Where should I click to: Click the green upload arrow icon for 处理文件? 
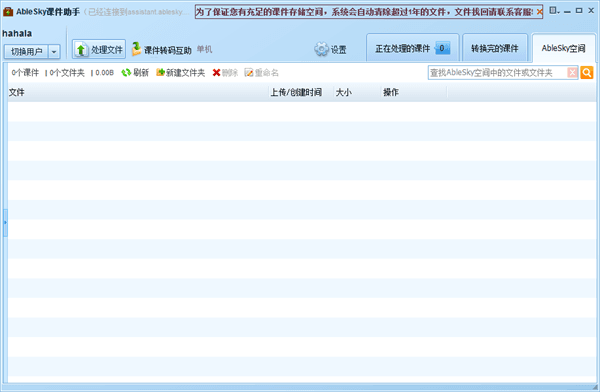tap(80, 50)
